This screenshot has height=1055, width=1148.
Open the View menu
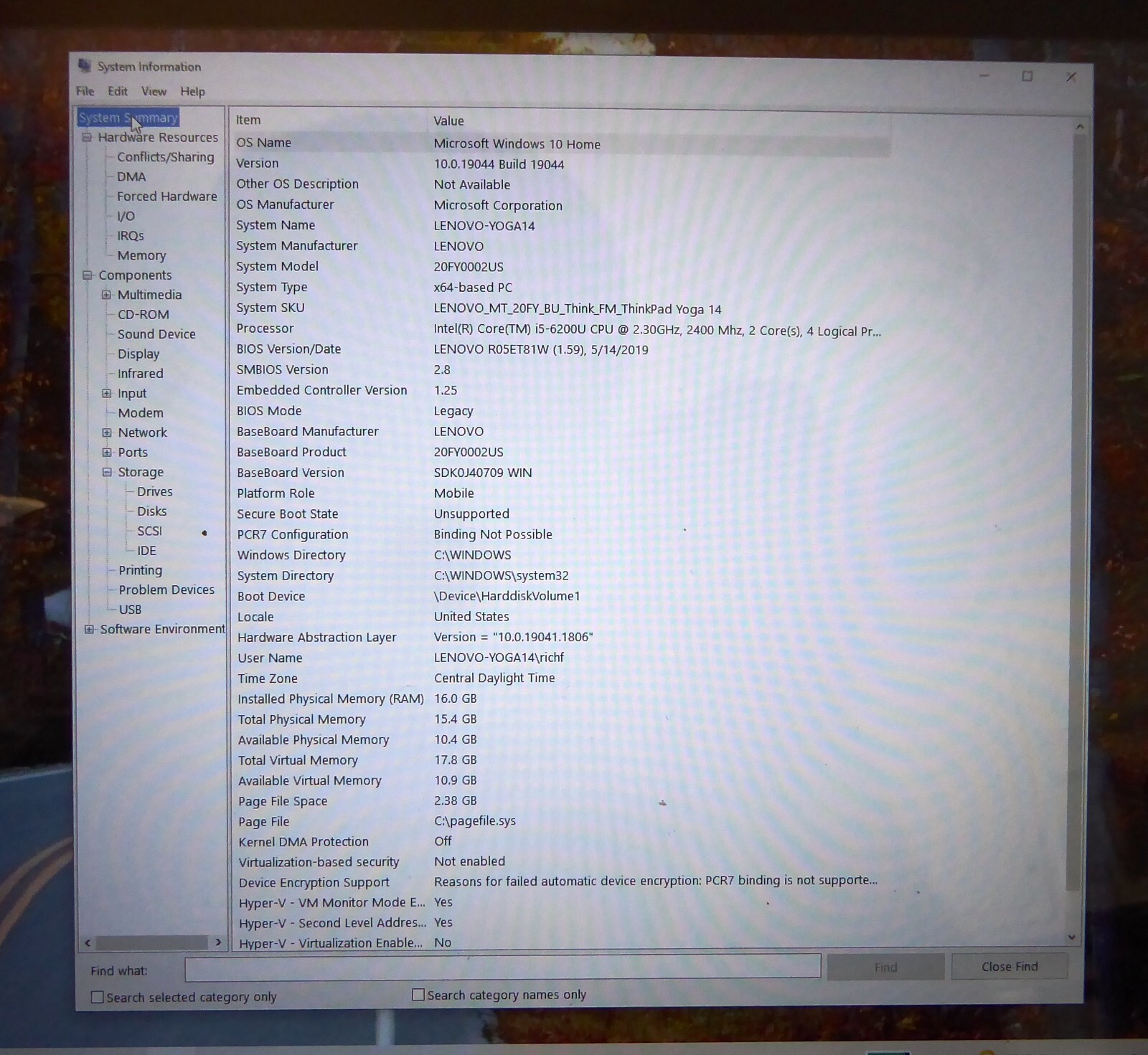click(154, 91)
